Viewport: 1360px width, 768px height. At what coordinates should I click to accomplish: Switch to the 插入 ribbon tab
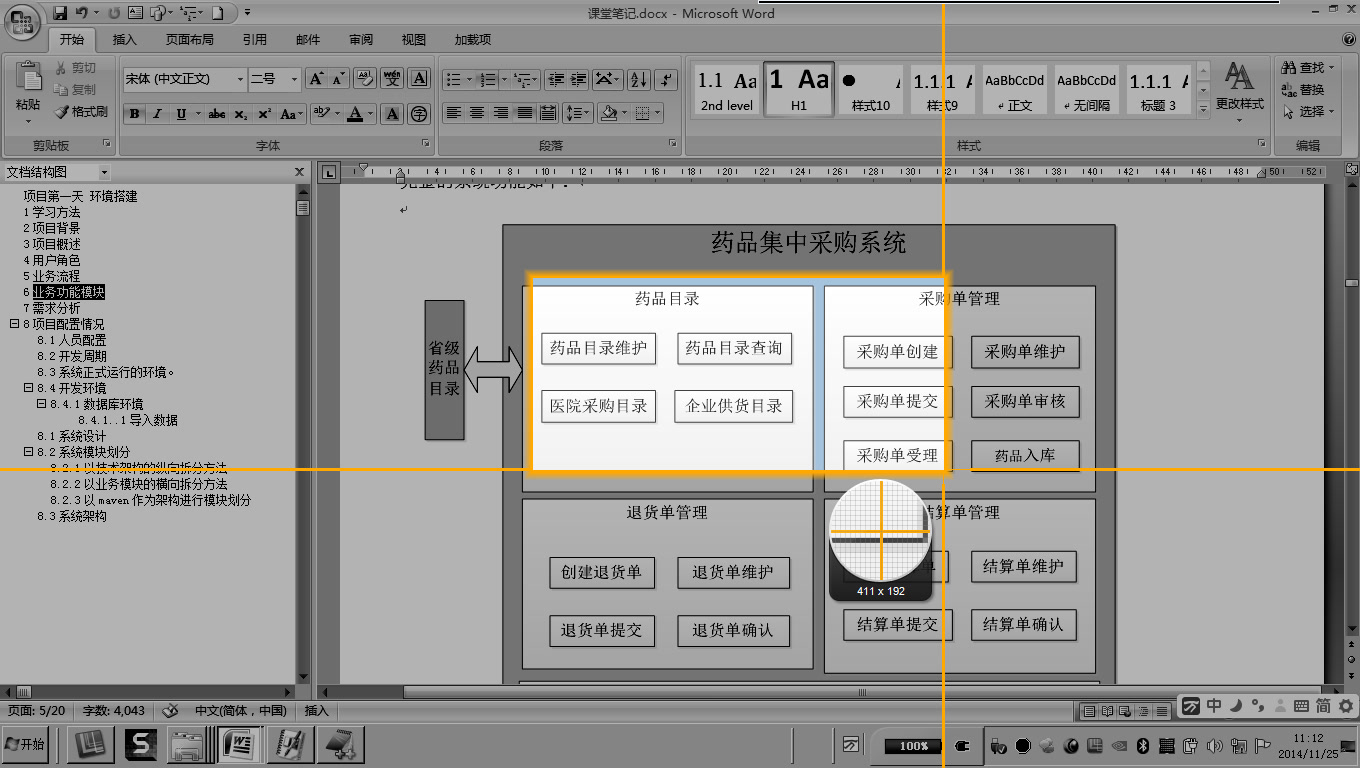(x=125, y=40)
